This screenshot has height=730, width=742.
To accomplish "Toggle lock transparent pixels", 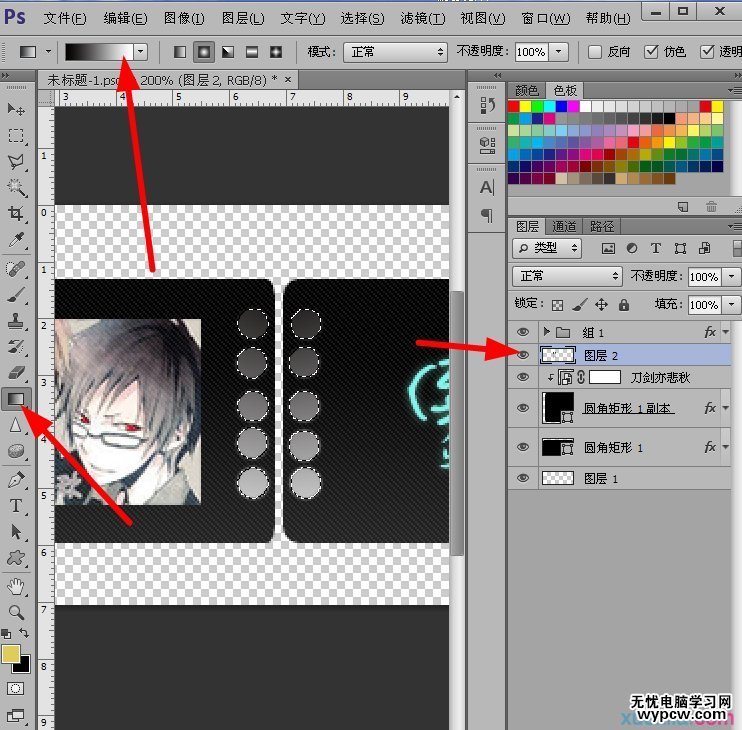I will click(558, 305).
